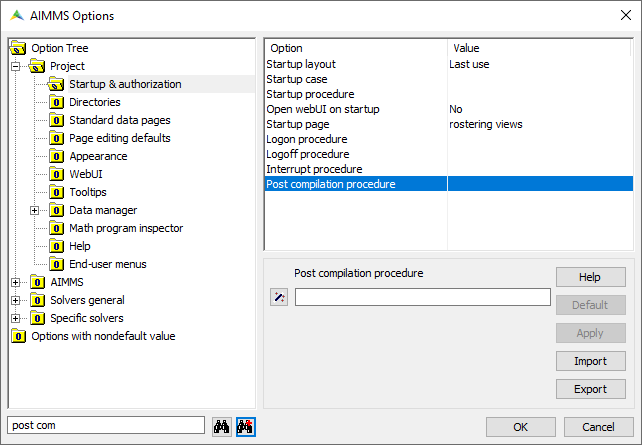This screenshot has height=445, width=642.
Task: Select Appearance in the option tree
Action: (98, 156)
